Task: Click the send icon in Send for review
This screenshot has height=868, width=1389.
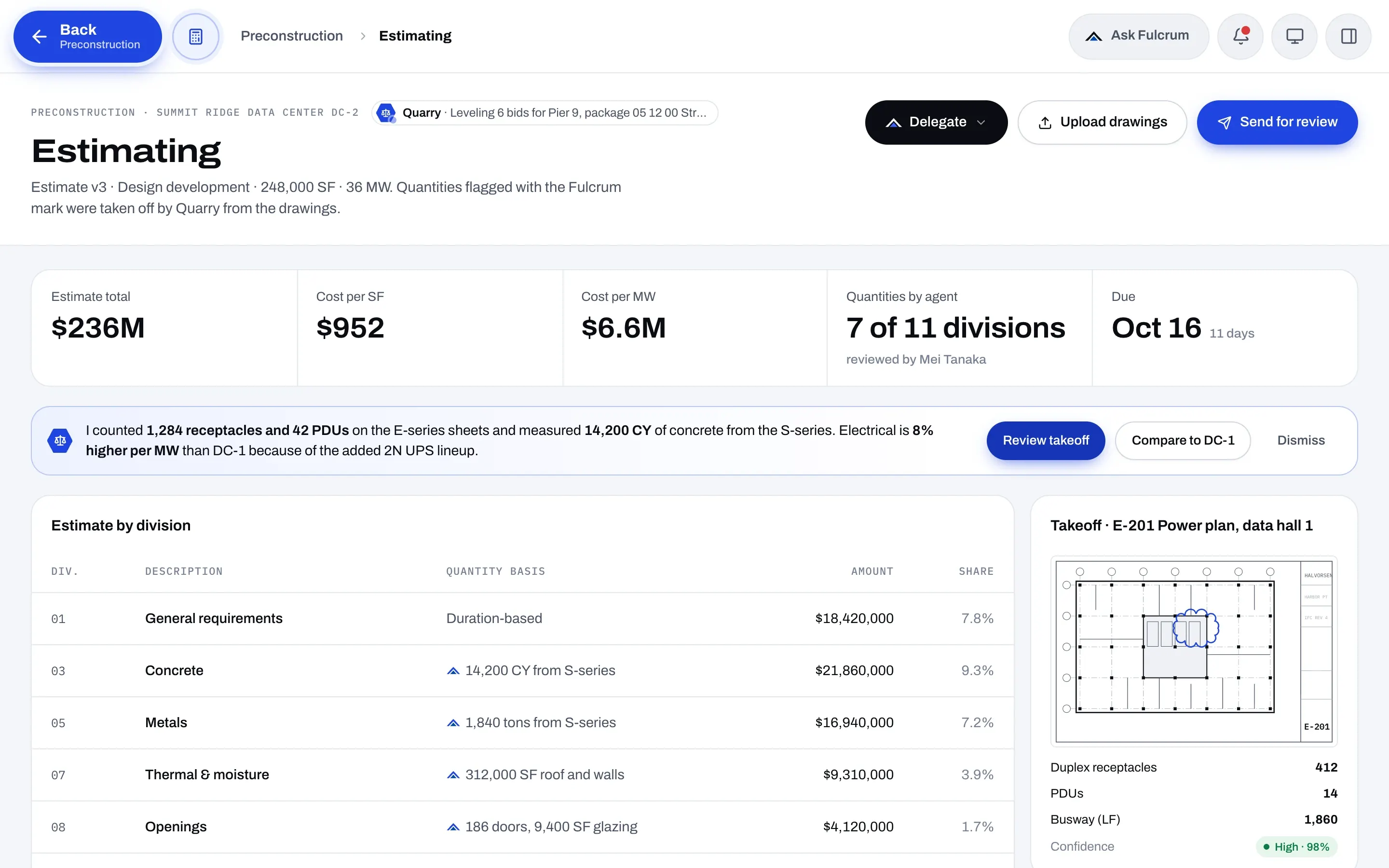Action: pos(1224,123)
